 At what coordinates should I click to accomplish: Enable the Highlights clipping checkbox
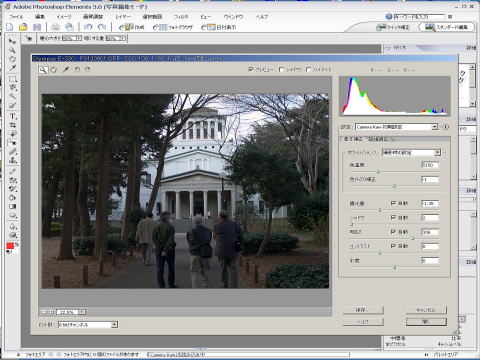(x=308, y=69)
